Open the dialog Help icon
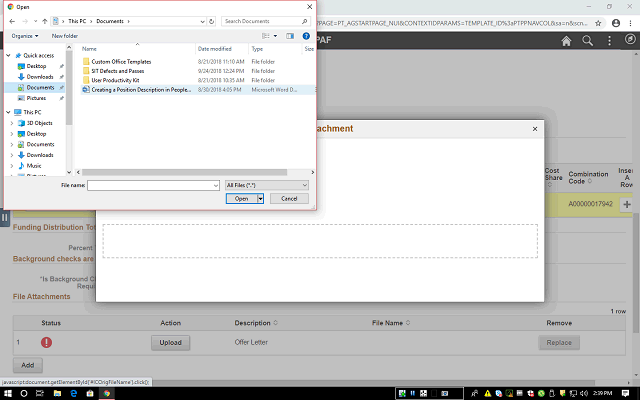This screenshot has height=400, width=640. tap(306, 36)
